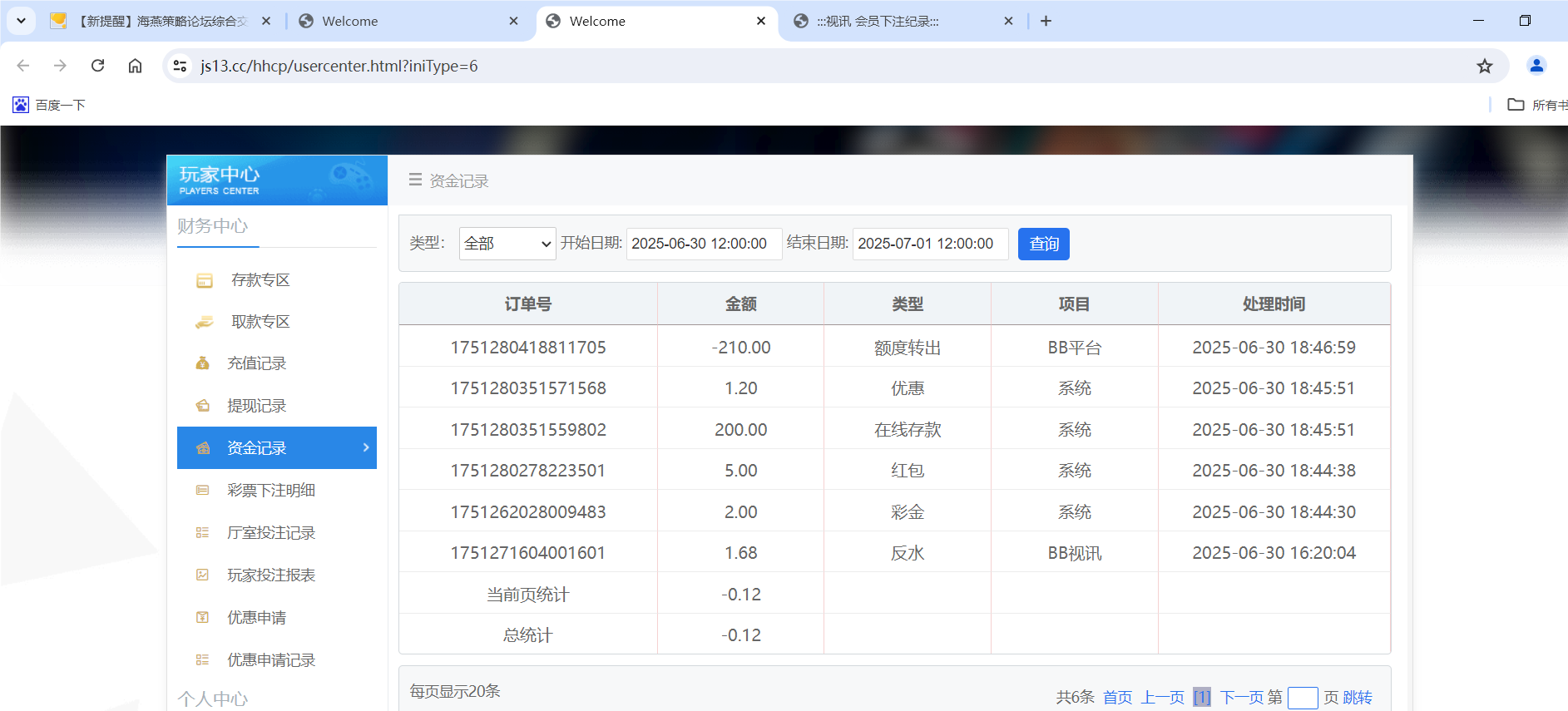Screen dimensions: 1568x711
Task: Click the blue 查询 button
Action: [x=1043, y=244]
